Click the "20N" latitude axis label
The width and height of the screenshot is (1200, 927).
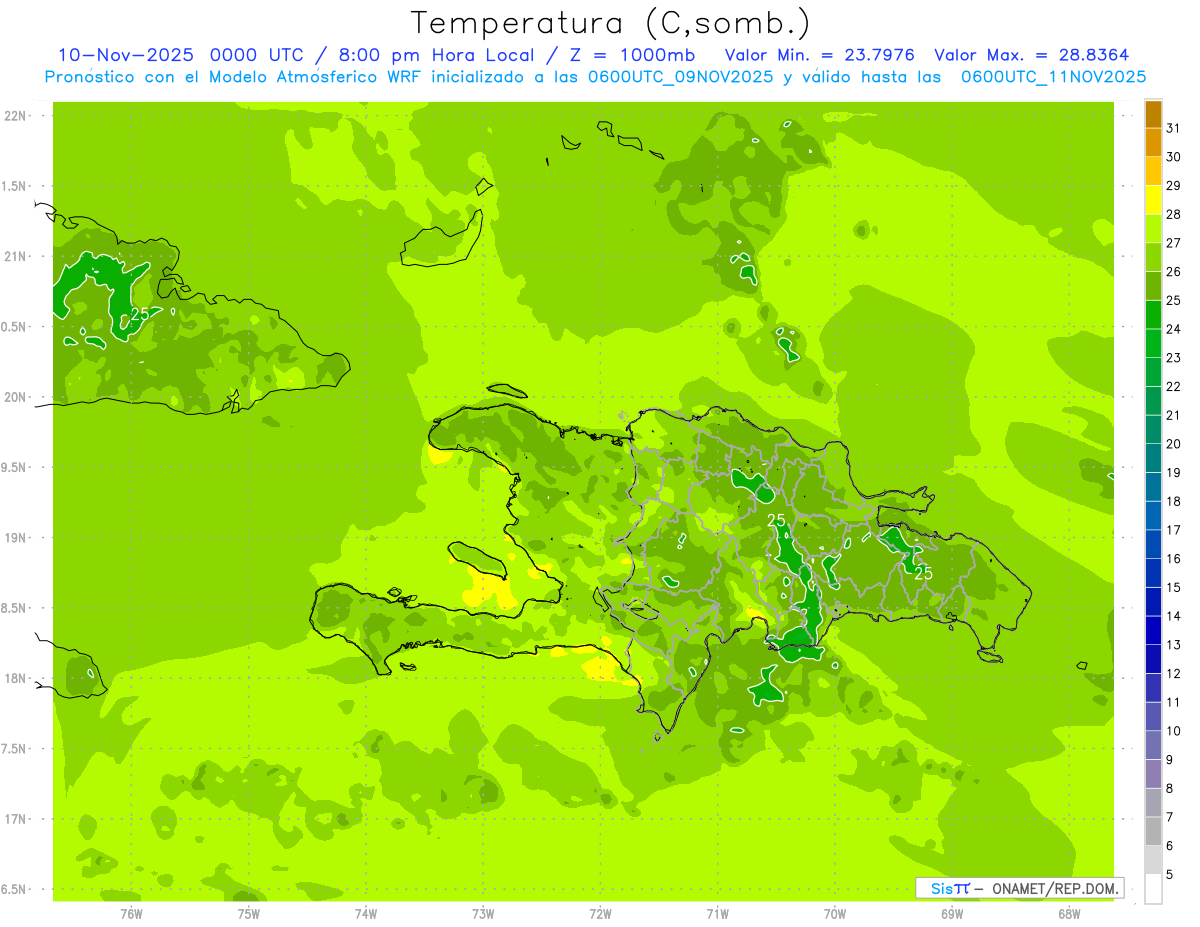click(x=16, y=397)
